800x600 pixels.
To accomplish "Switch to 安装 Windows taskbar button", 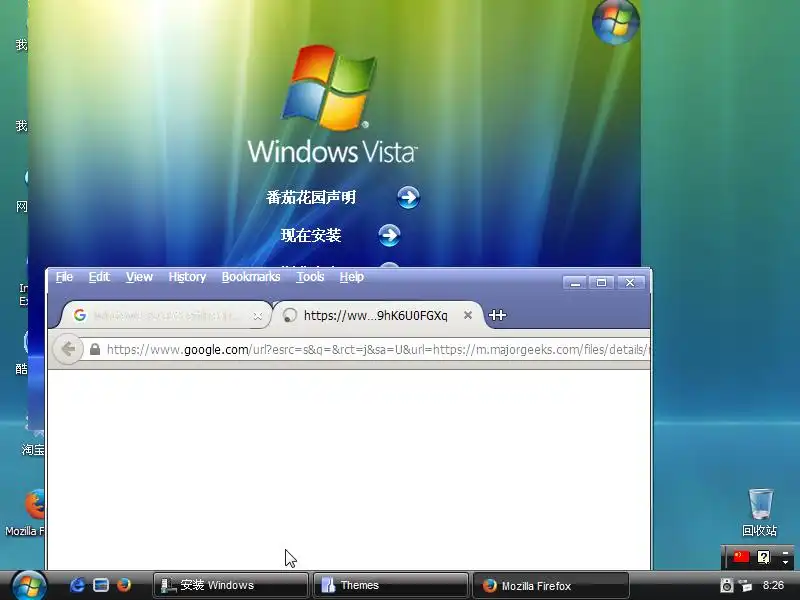I will click(x=231, y=585).
